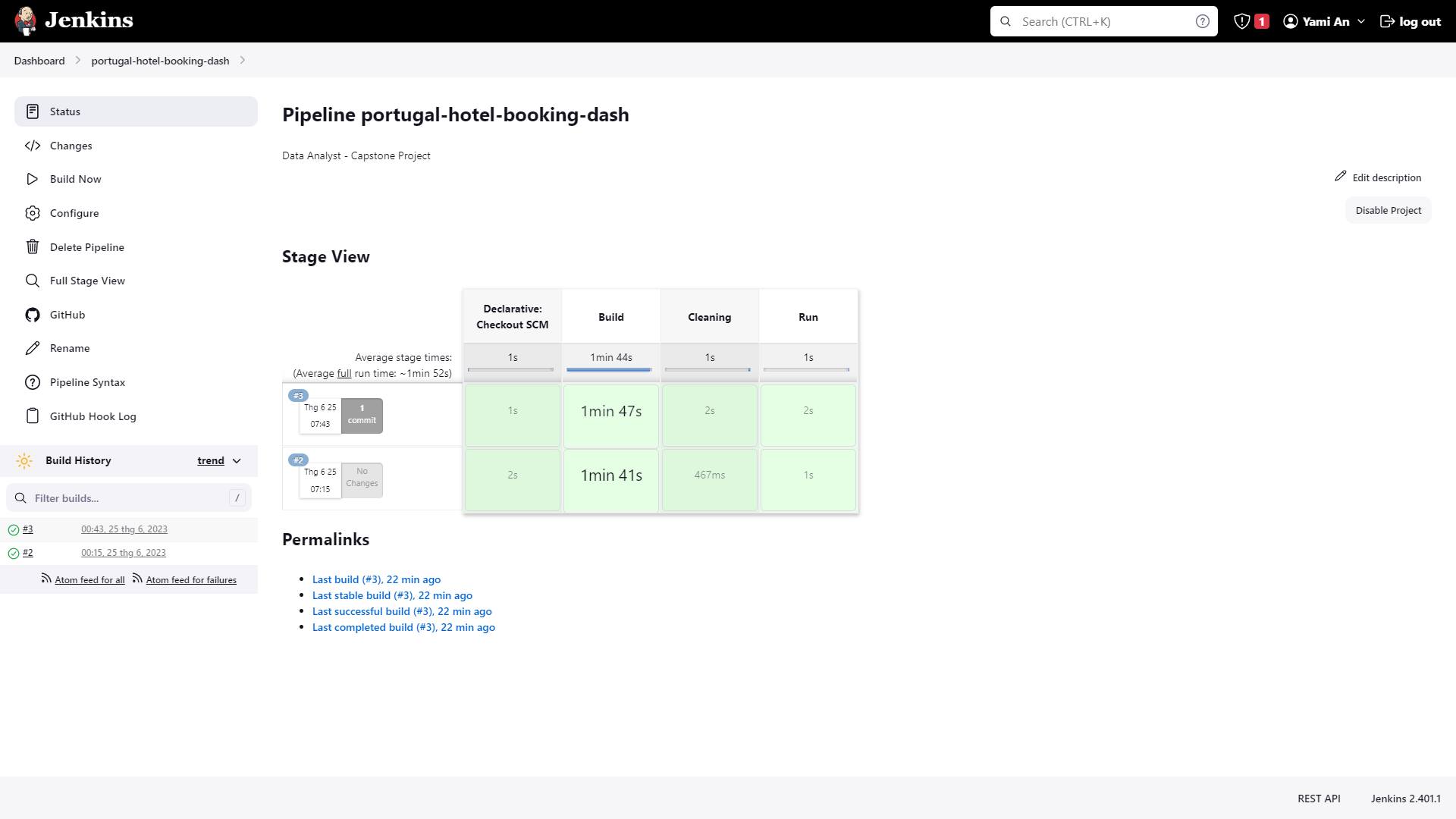Click the Disable Project button
Screen dimensions: 1456x819
1388,209
